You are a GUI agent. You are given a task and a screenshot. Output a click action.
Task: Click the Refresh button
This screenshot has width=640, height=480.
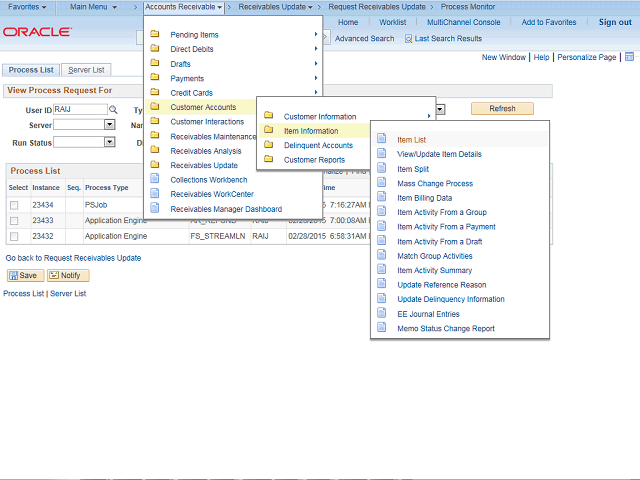coord(502,109)
